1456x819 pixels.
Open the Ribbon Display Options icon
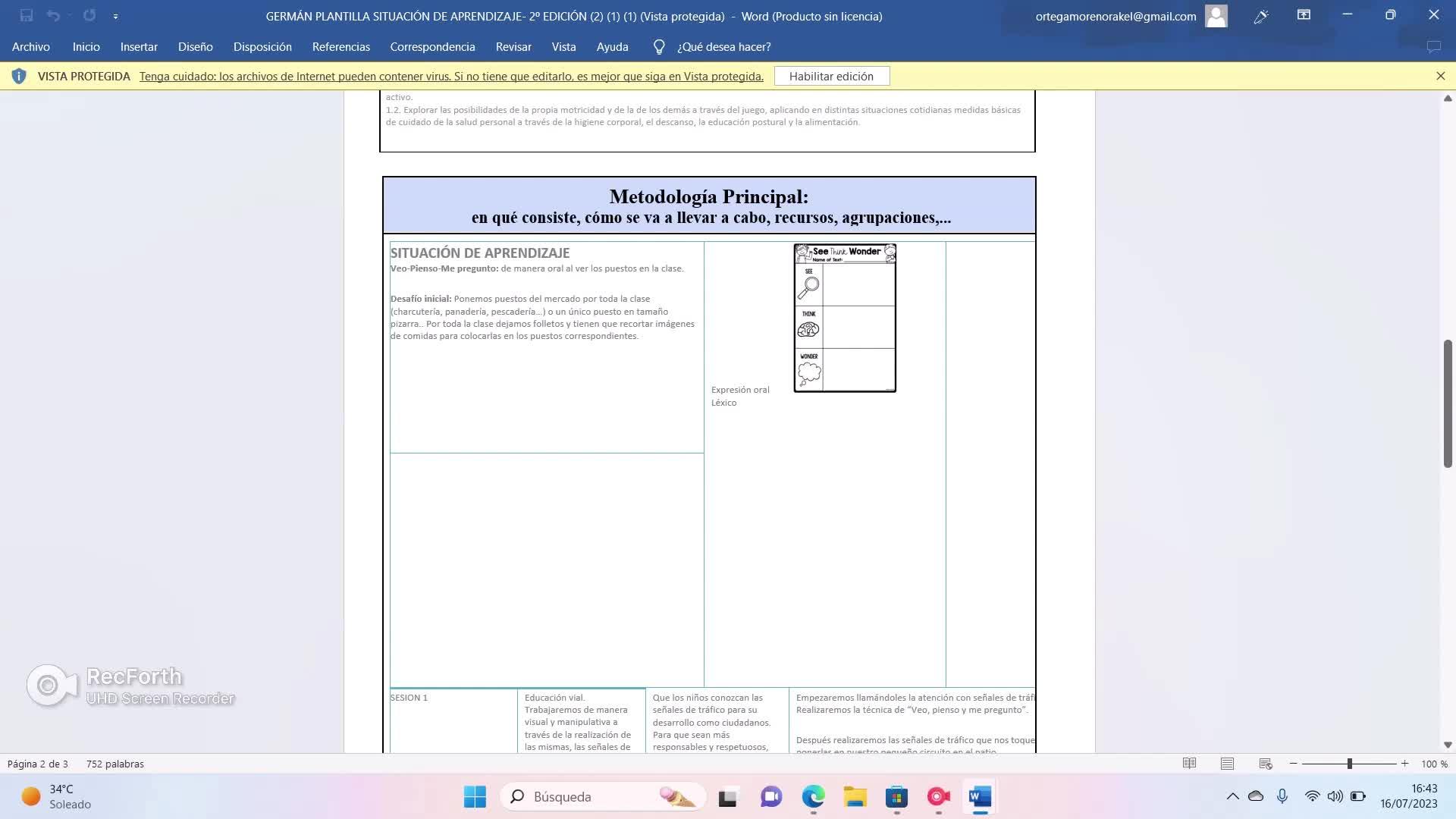tap(1304, 15)
